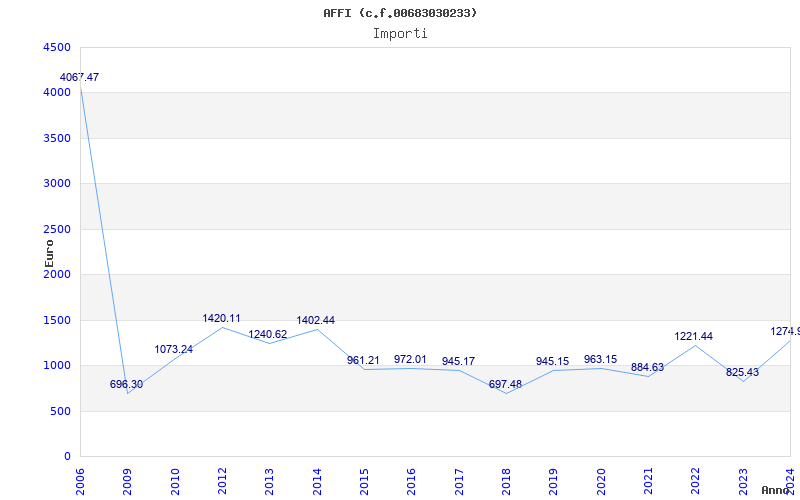The width and height of the screenshot is (800, 500).
Task: Click the 2019 year label
Action: (x=554, y=482)
